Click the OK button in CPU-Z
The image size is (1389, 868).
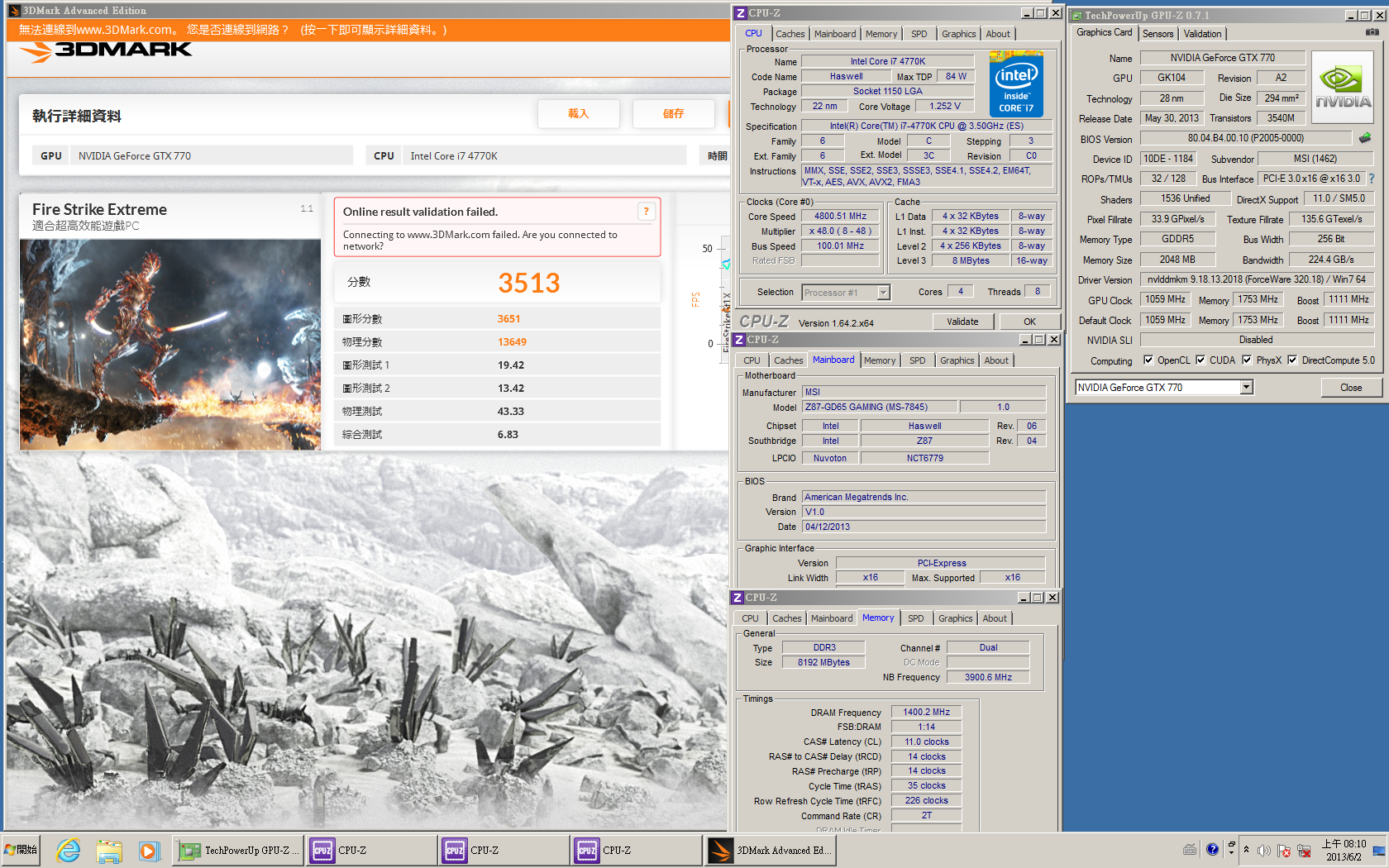(x=1029, y=322)
